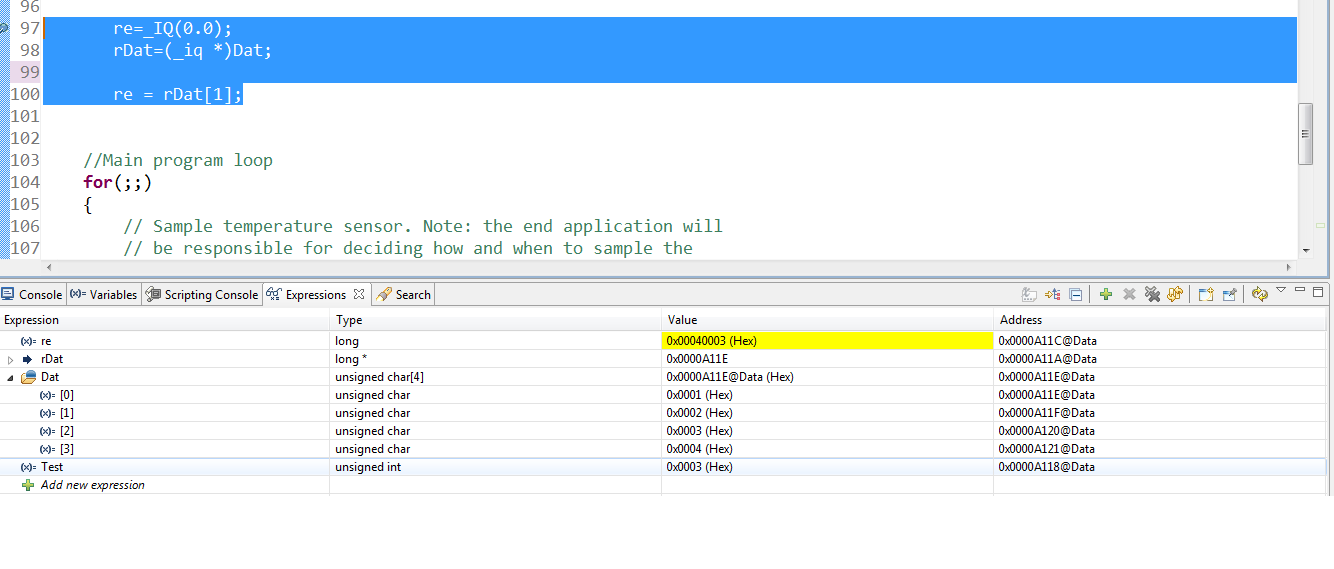
Task: Click Add new expression entry
Action: tap(92, 485)
